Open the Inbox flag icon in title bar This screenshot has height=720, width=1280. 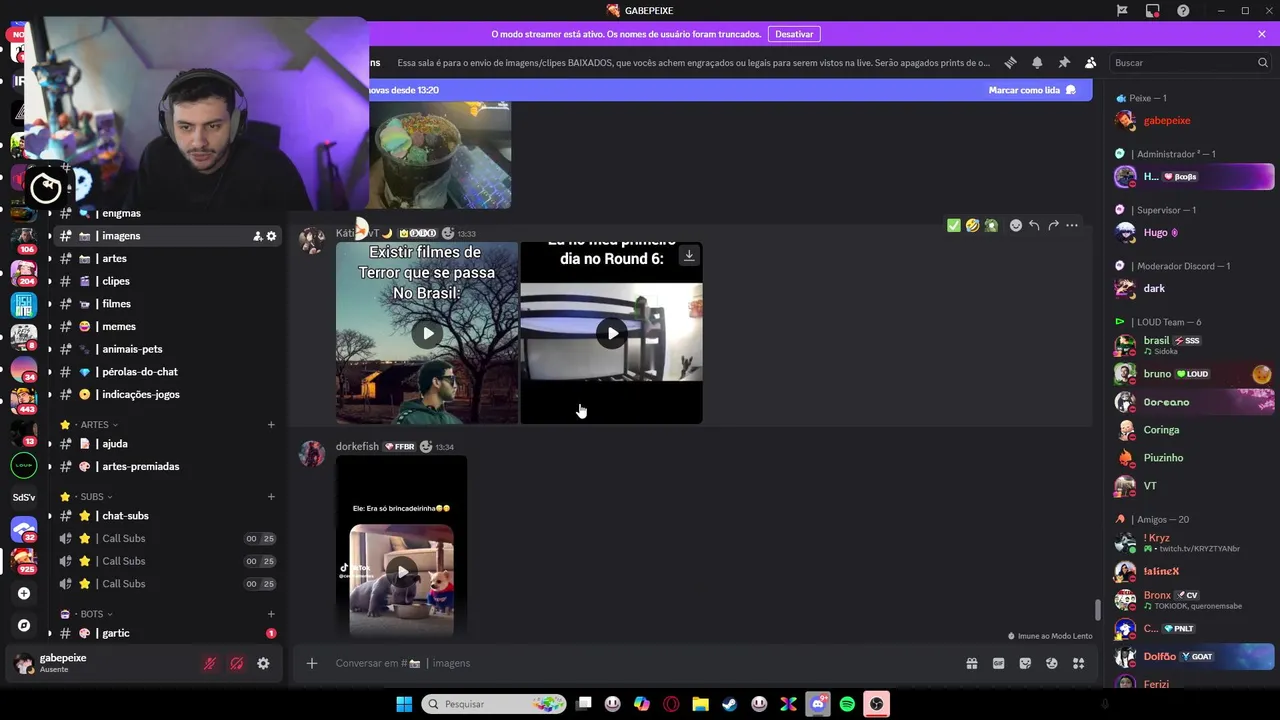1122,10
